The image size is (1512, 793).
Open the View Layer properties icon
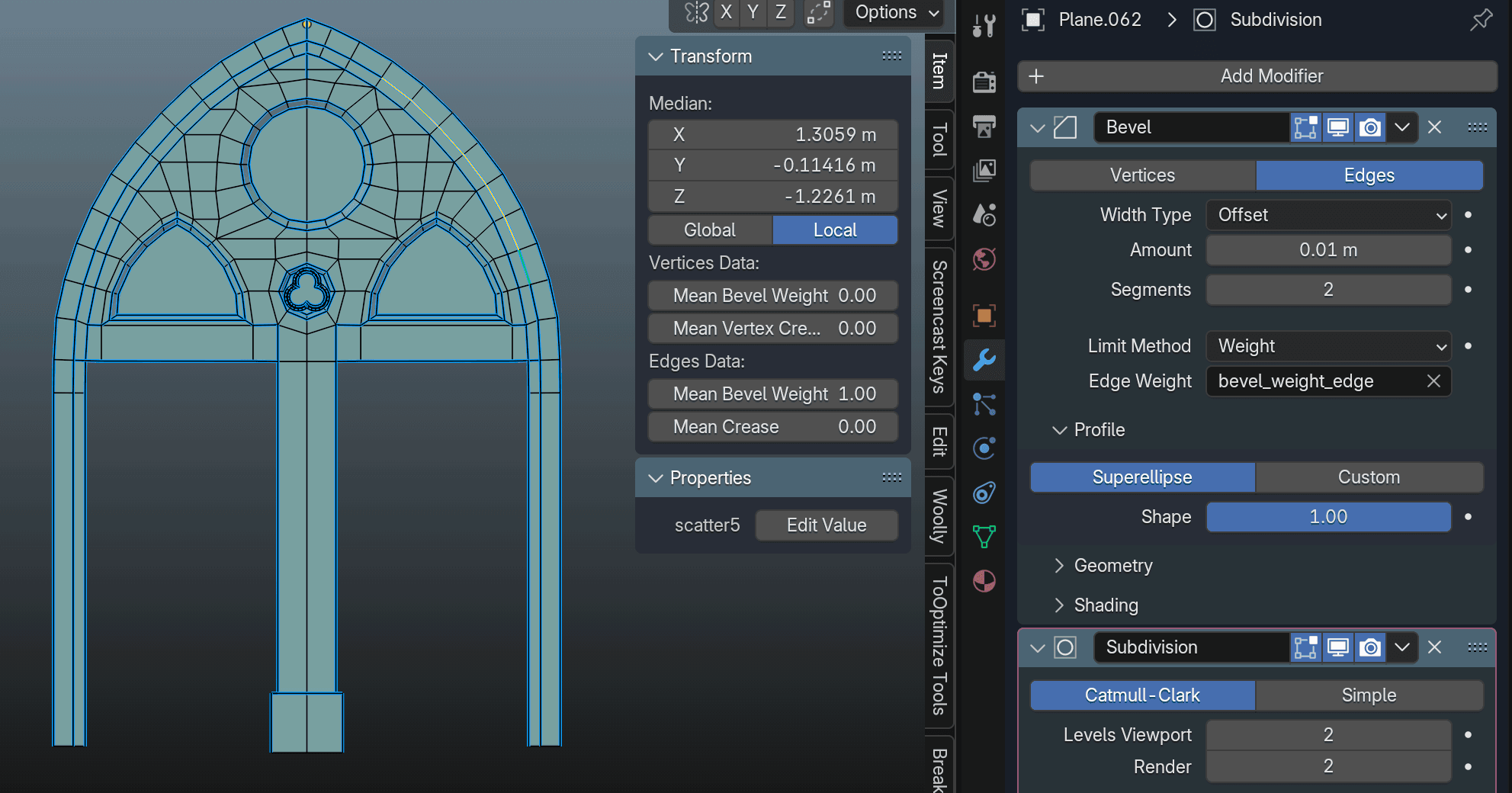[x=984, y=170]
